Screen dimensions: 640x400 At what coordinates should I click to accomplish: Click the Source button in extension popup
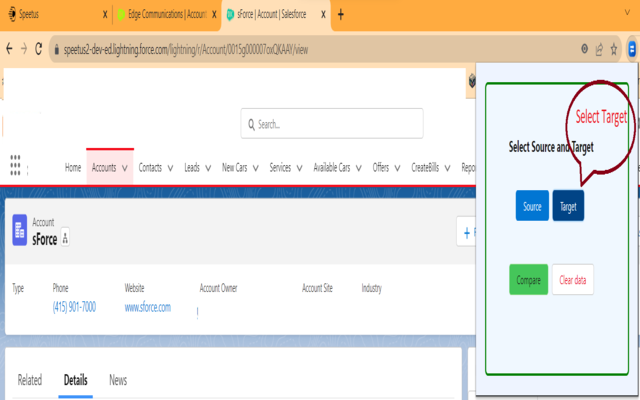532,206
